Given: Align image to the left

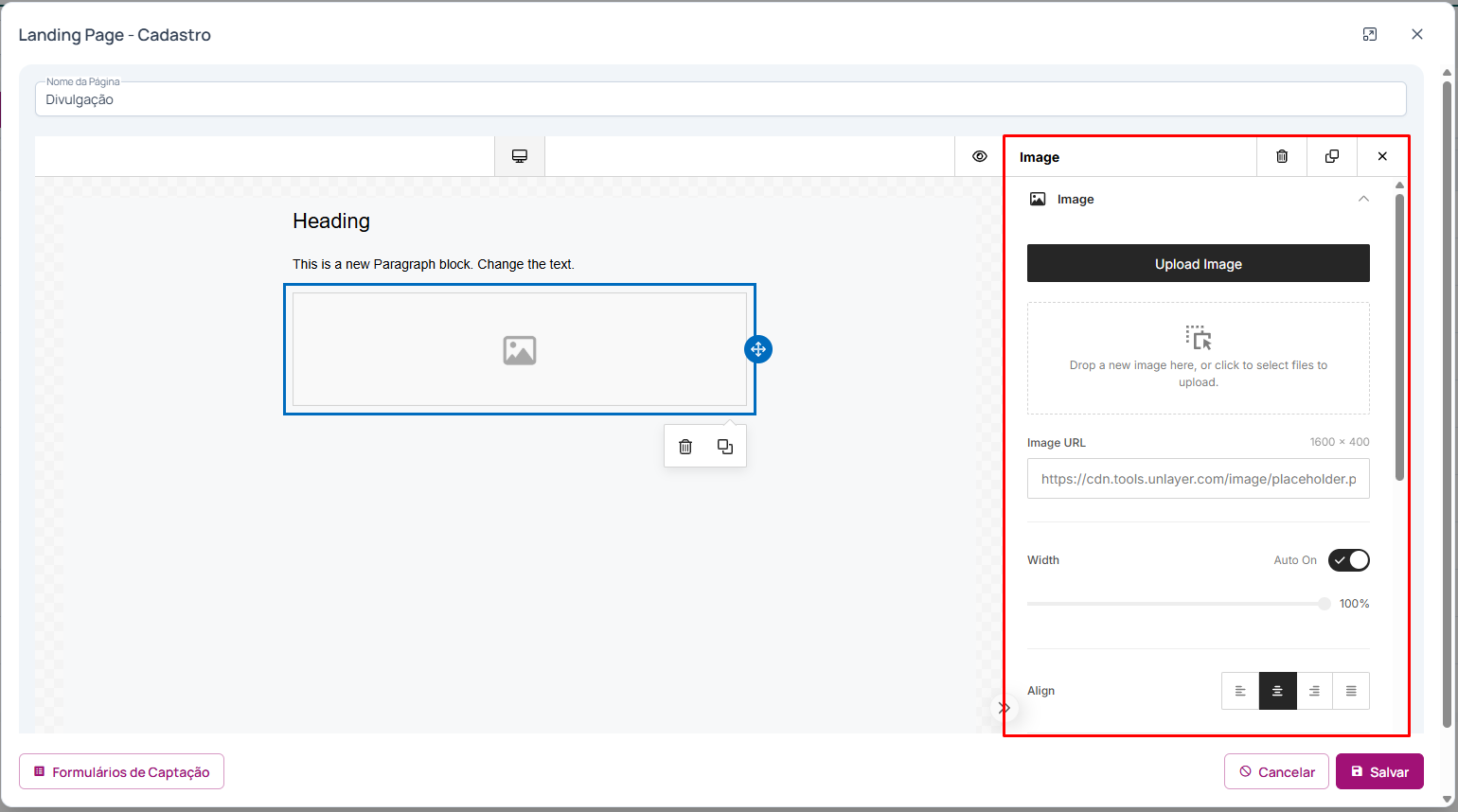Looking at the screenshot, I should tap(1240, 691).
